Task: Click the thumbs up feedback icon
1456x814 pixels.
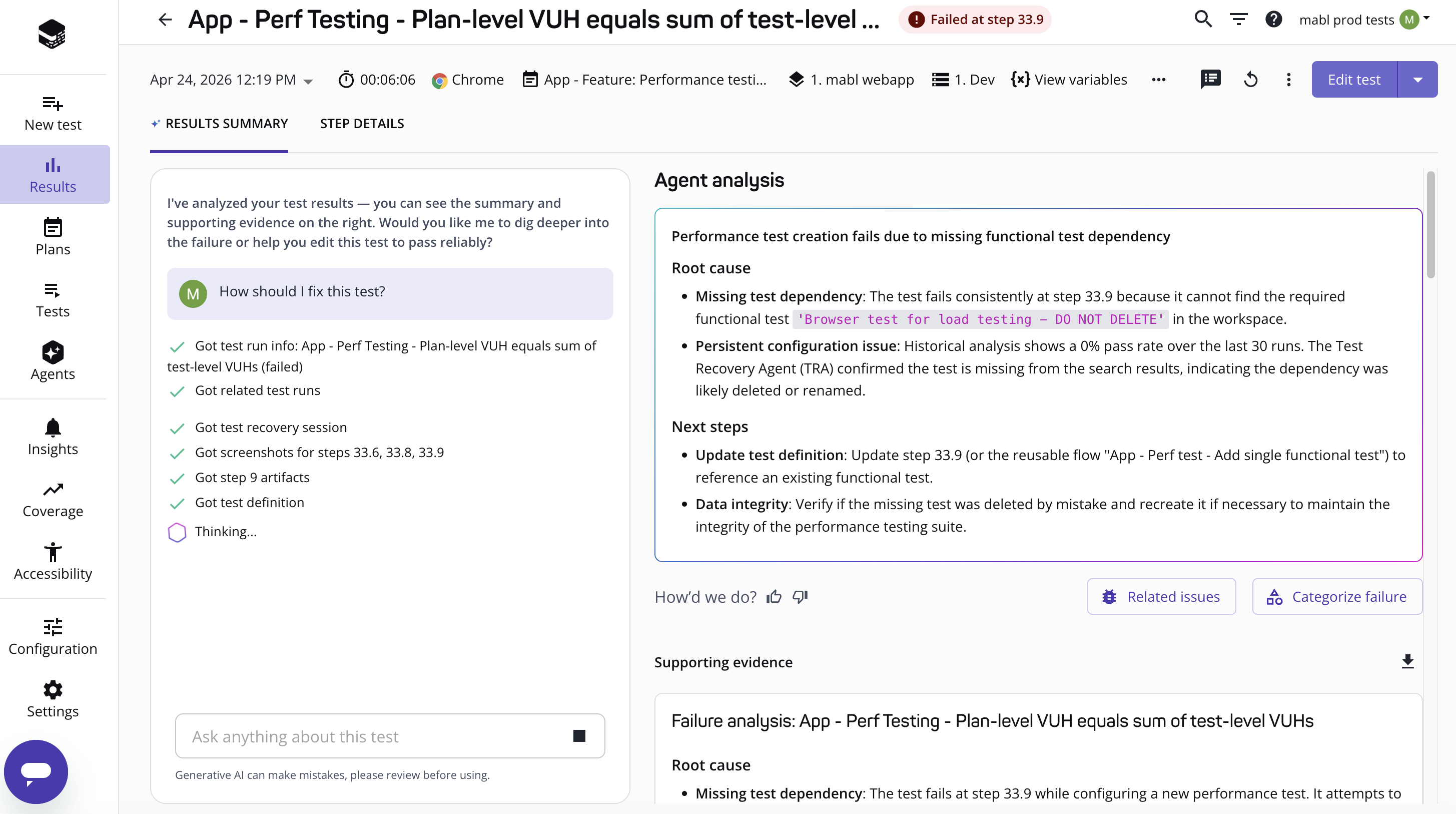Action: 774,597
